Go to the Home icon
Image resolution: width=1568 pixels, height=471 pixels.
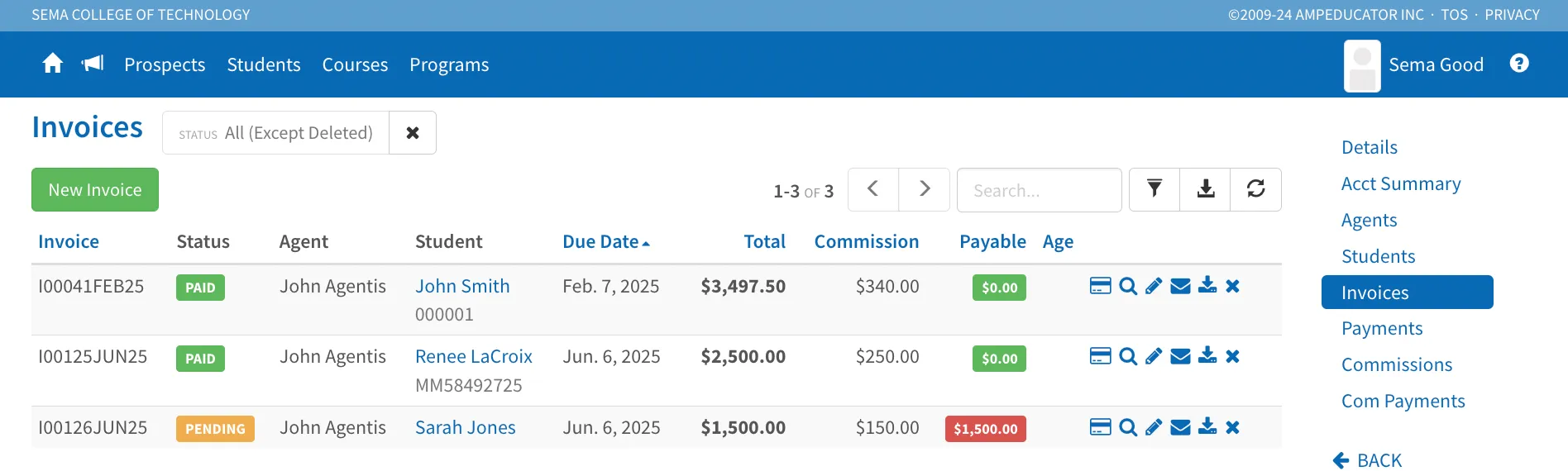click(52, 64)
